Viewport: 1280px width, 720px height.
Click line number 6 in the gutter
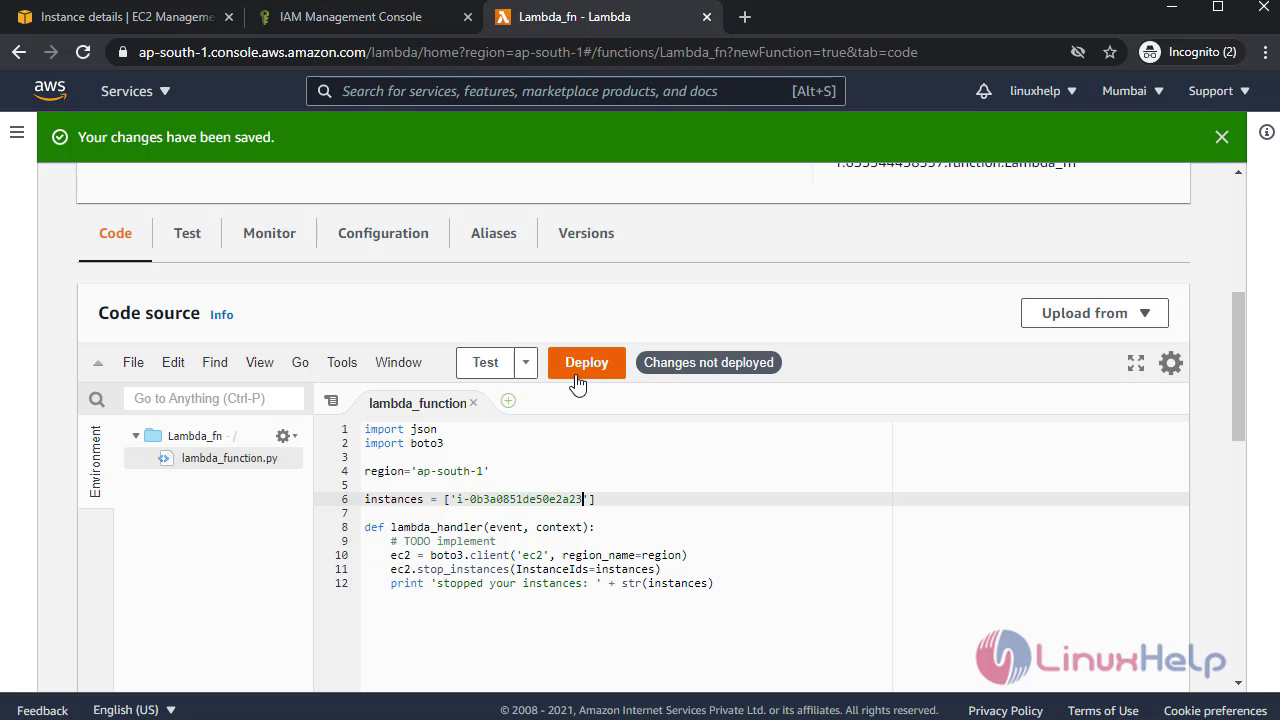344,499
